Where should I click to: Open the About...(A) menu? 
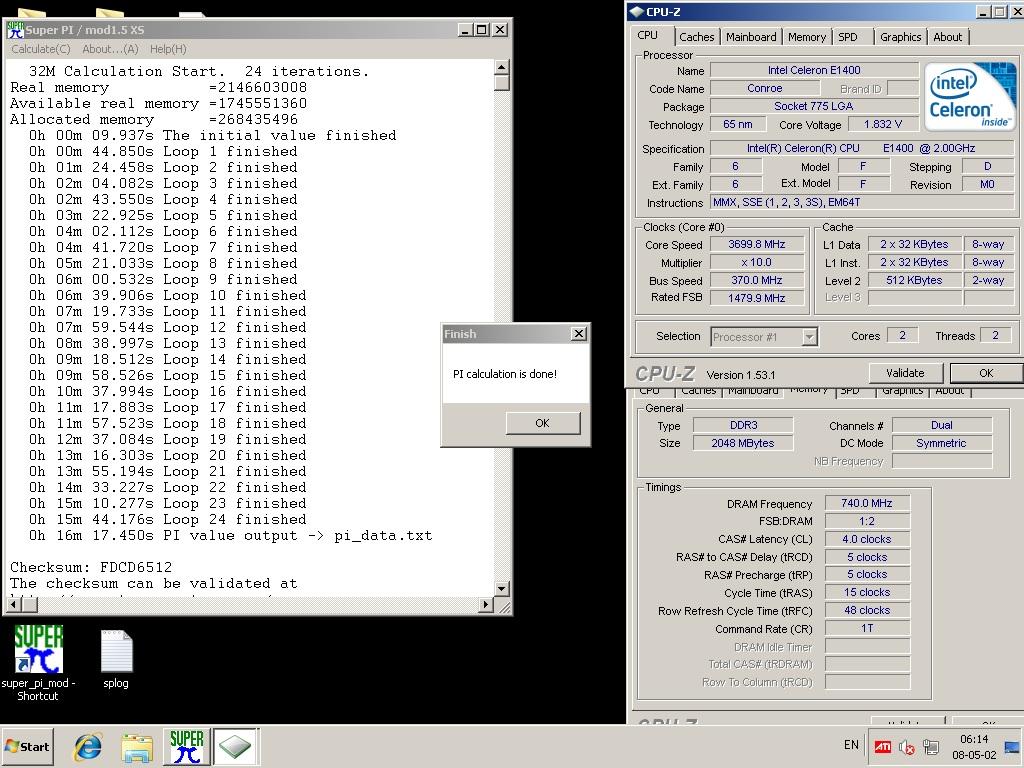[x=110, y=49]
